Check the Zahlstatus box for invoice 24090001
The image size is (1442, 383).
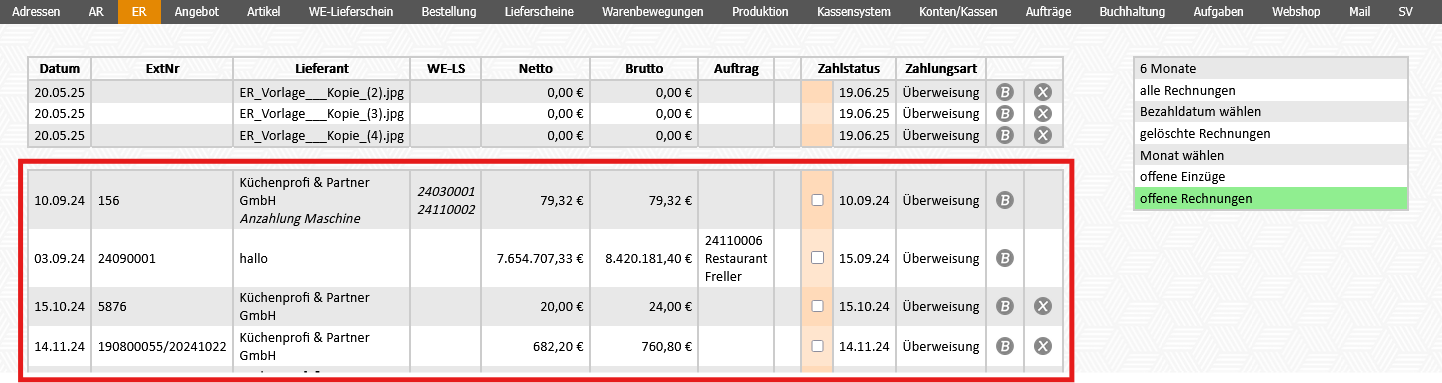click(x=817, y=258)
